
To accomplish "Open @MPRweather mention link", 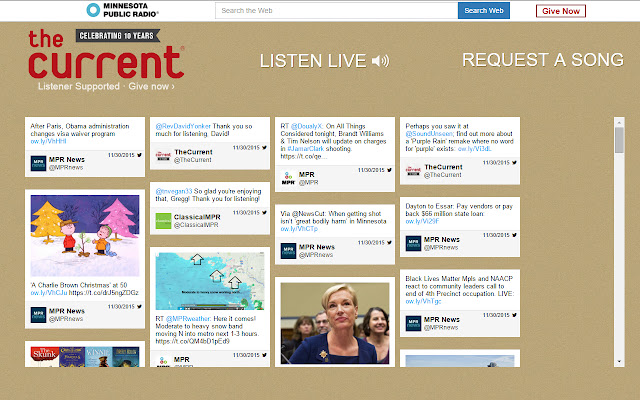I will pyautogui.click(x=188, y=318).
